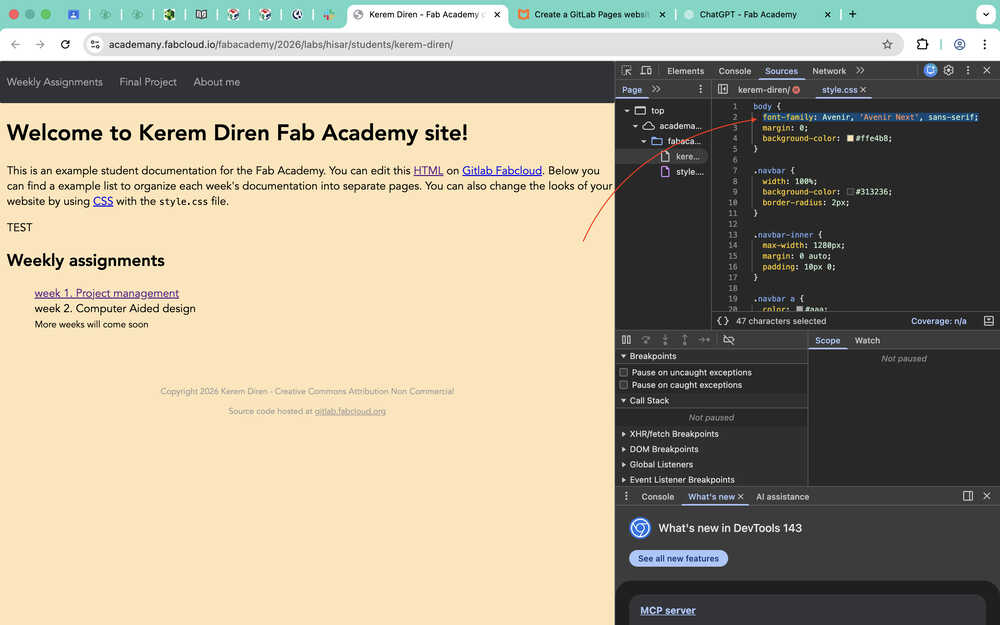Click the #313236 color swatch in style.css

pos(850,192)
